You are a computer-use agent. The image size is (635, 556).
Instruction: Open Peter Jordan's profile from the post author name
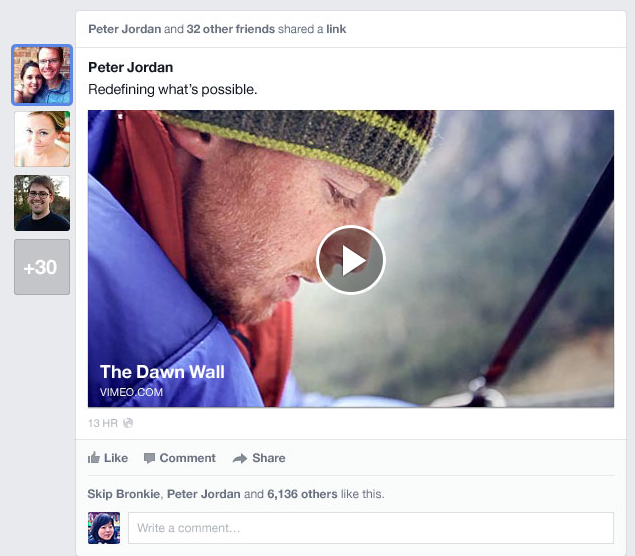tap(130, 67)
